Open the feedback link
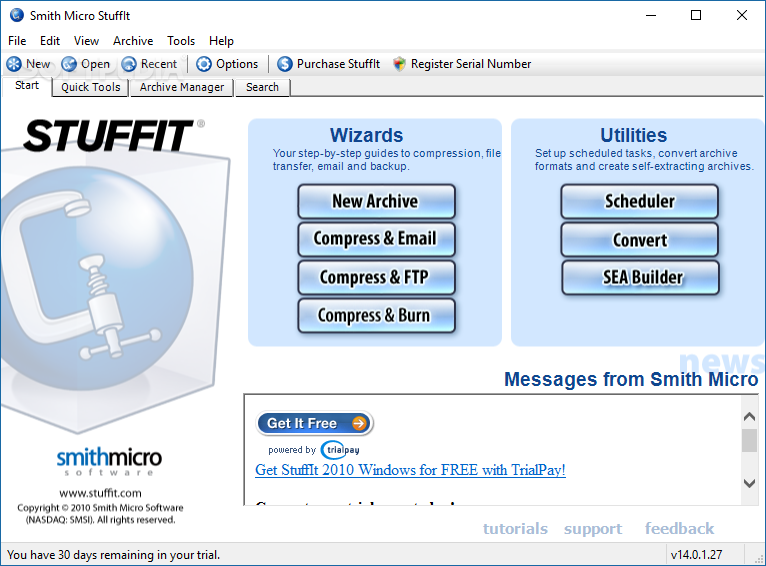Image resolution: width=766 pixels, height=566 pixels. [680, 528]
